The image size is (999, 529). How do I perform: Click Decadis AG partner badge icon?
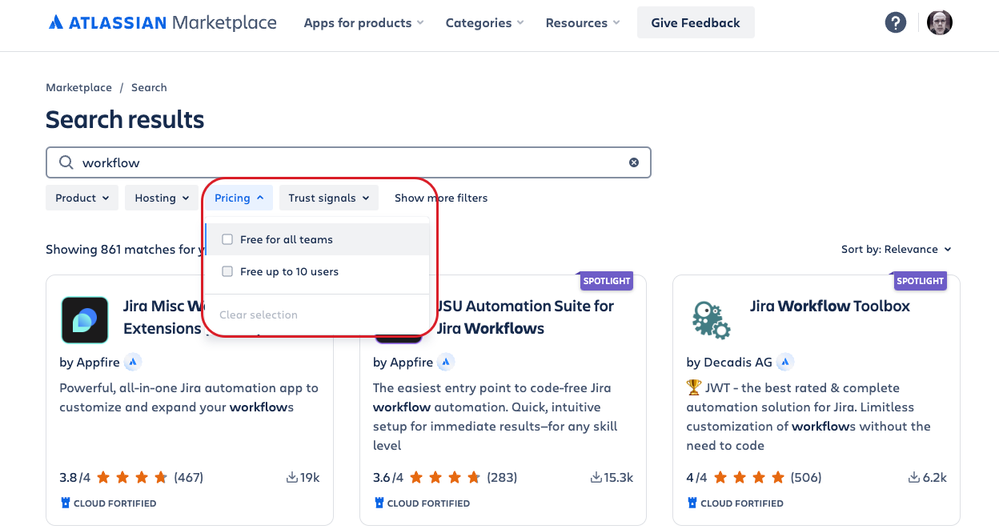785,362
